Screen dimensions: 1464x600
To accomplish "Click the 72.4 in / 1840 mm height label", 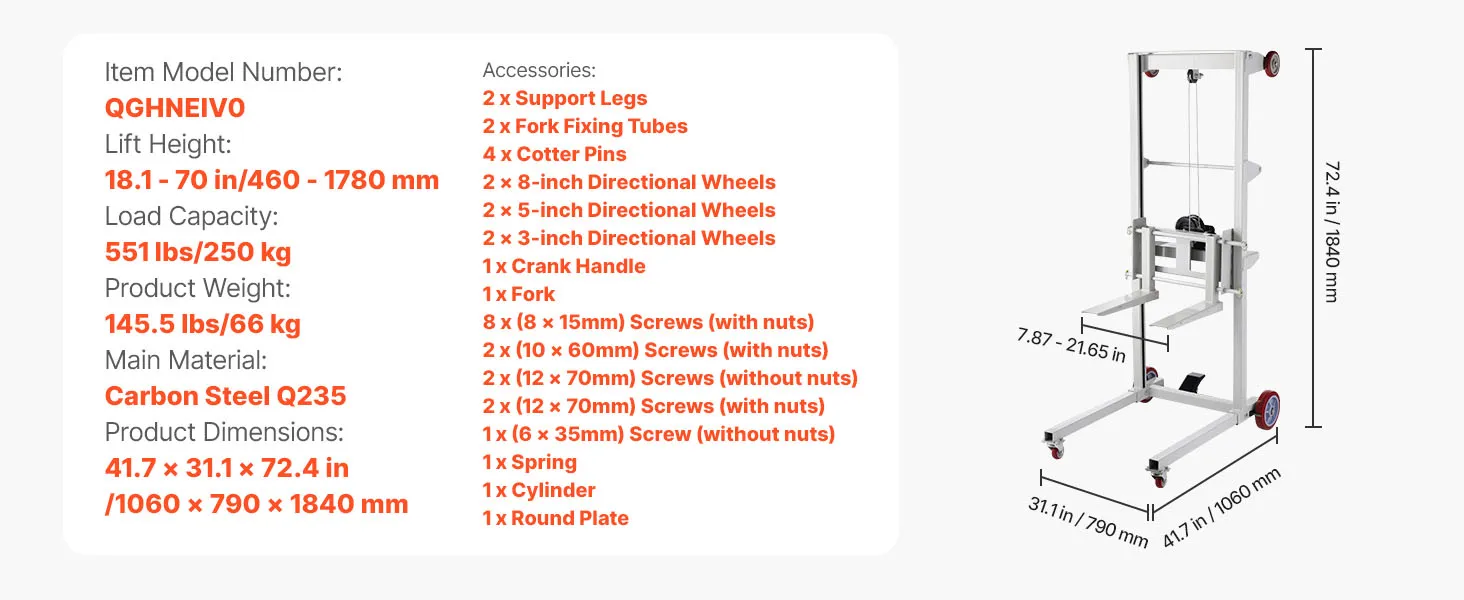I will (x=1331, y=237).
